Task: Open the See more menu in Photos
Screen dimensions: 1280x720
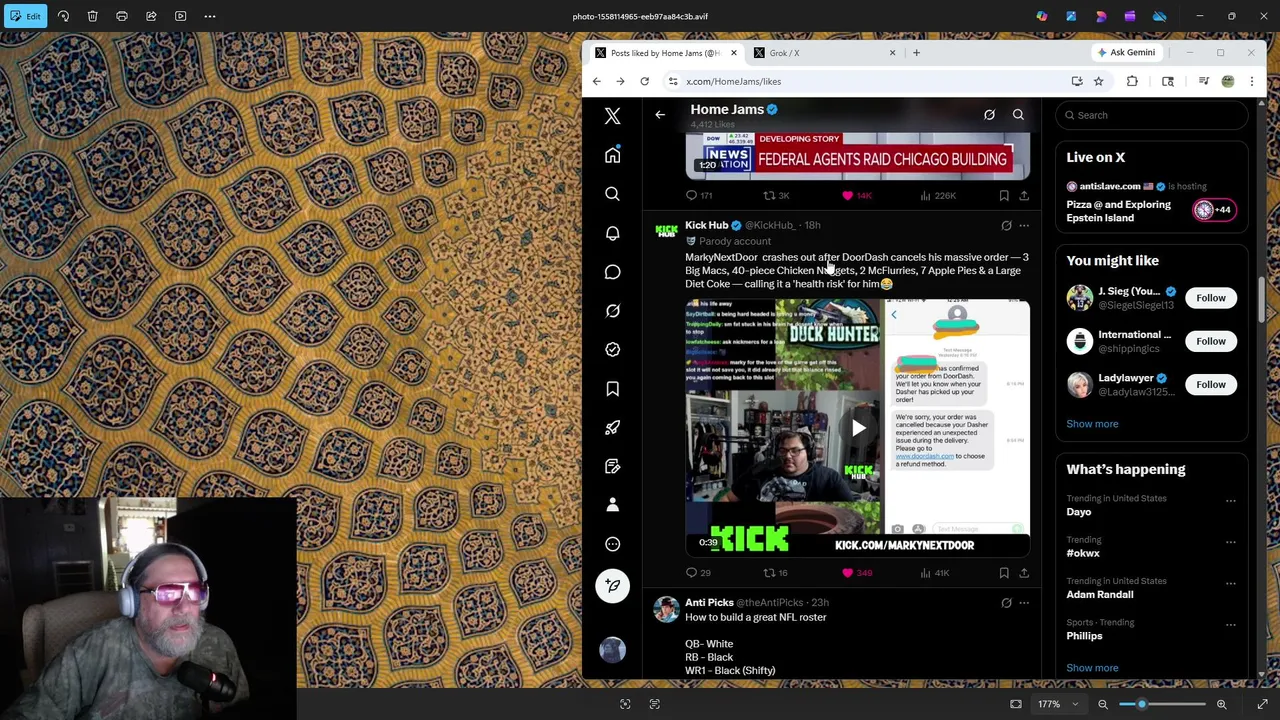Action: tap(210, 16)
